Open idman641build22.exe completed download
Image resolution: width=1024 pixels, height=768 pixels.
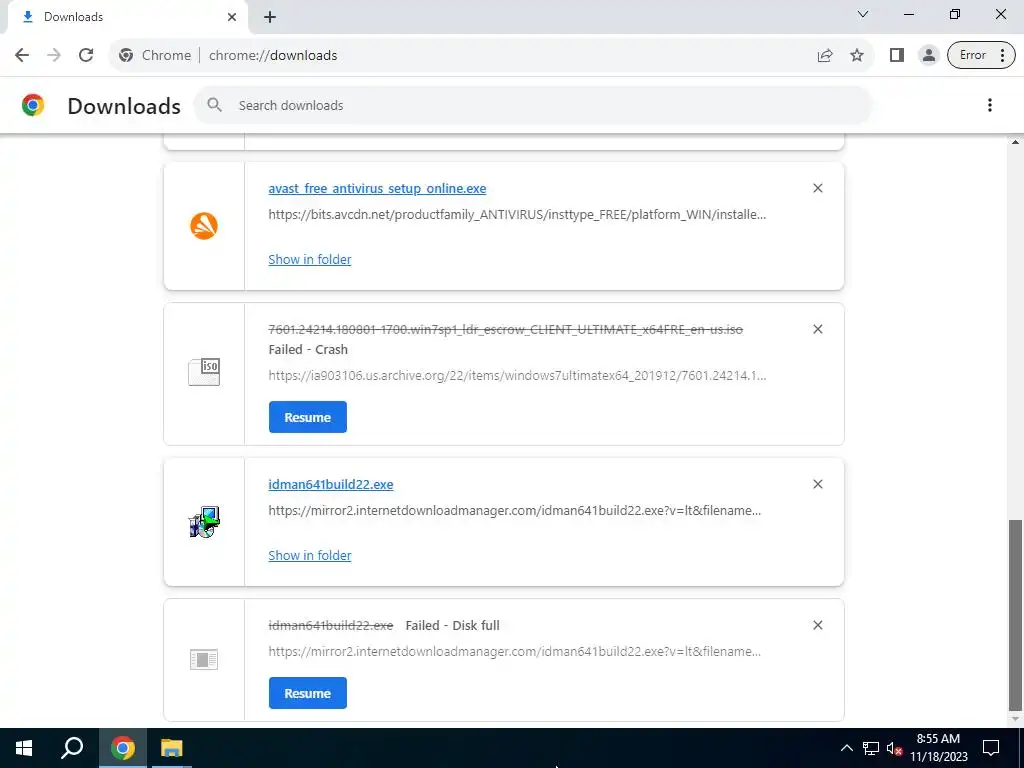click(330, 485)
